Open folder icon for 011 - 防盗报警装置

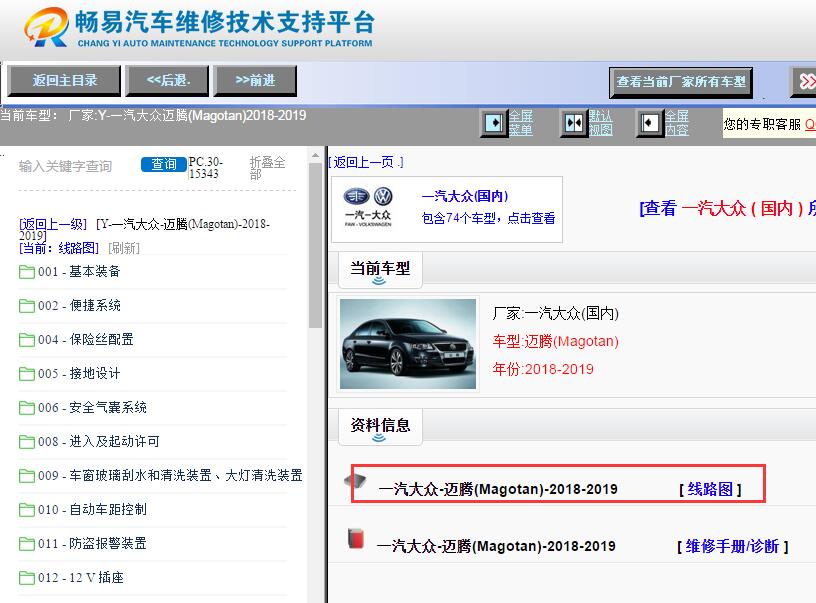(x=27, y=544)
